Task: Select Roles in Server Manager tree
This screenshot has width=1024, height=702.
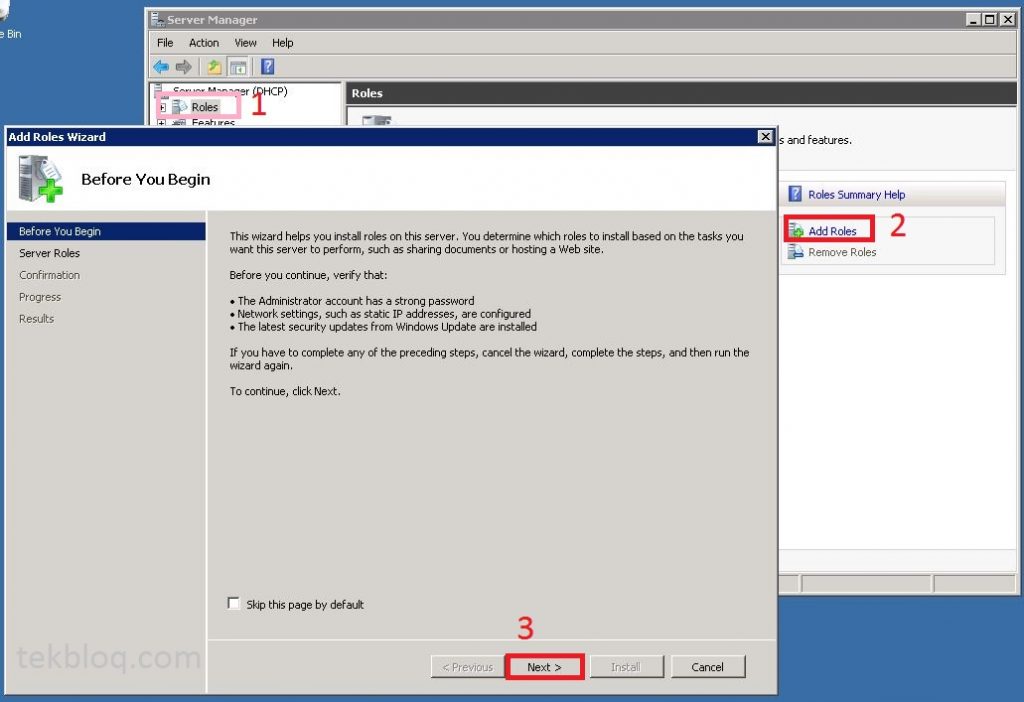Action: click(204, 106)
